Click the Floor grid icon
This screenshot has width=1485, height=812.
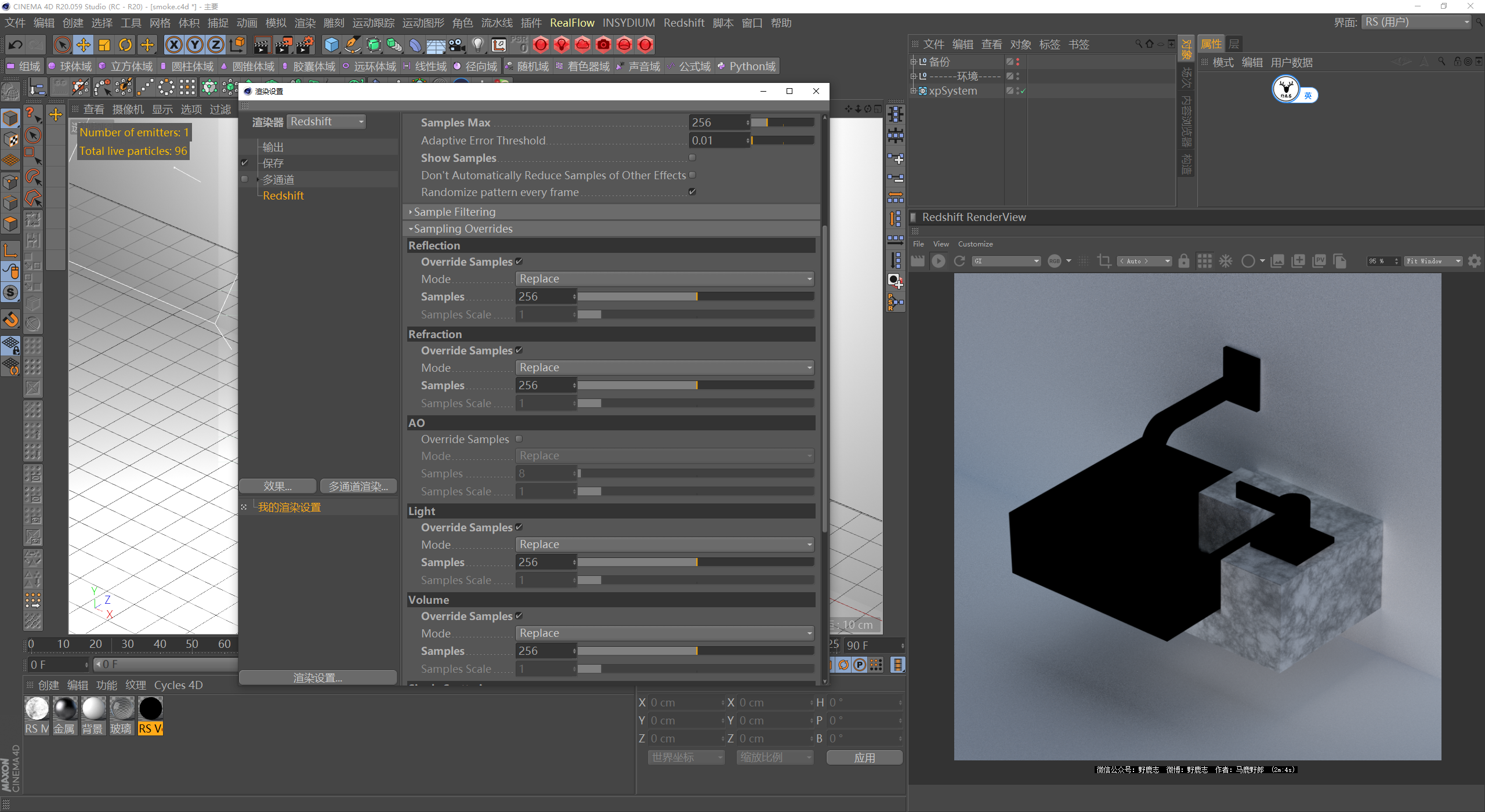click(436, 45)
